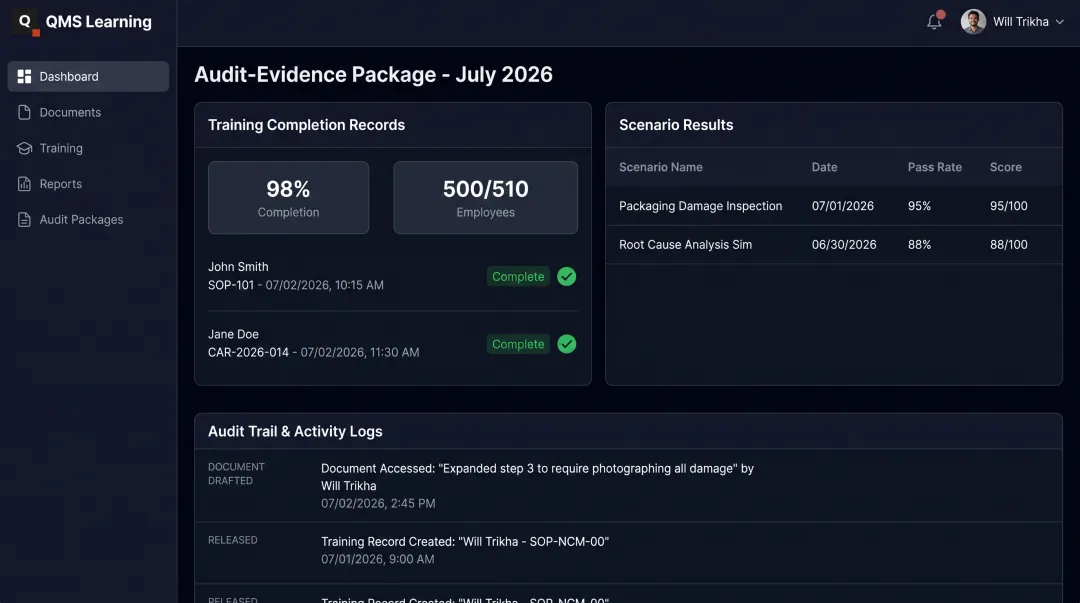Screen dimensions: 1080x603
Task: Click the Training graduation cap icon
Action: [24, 148]
